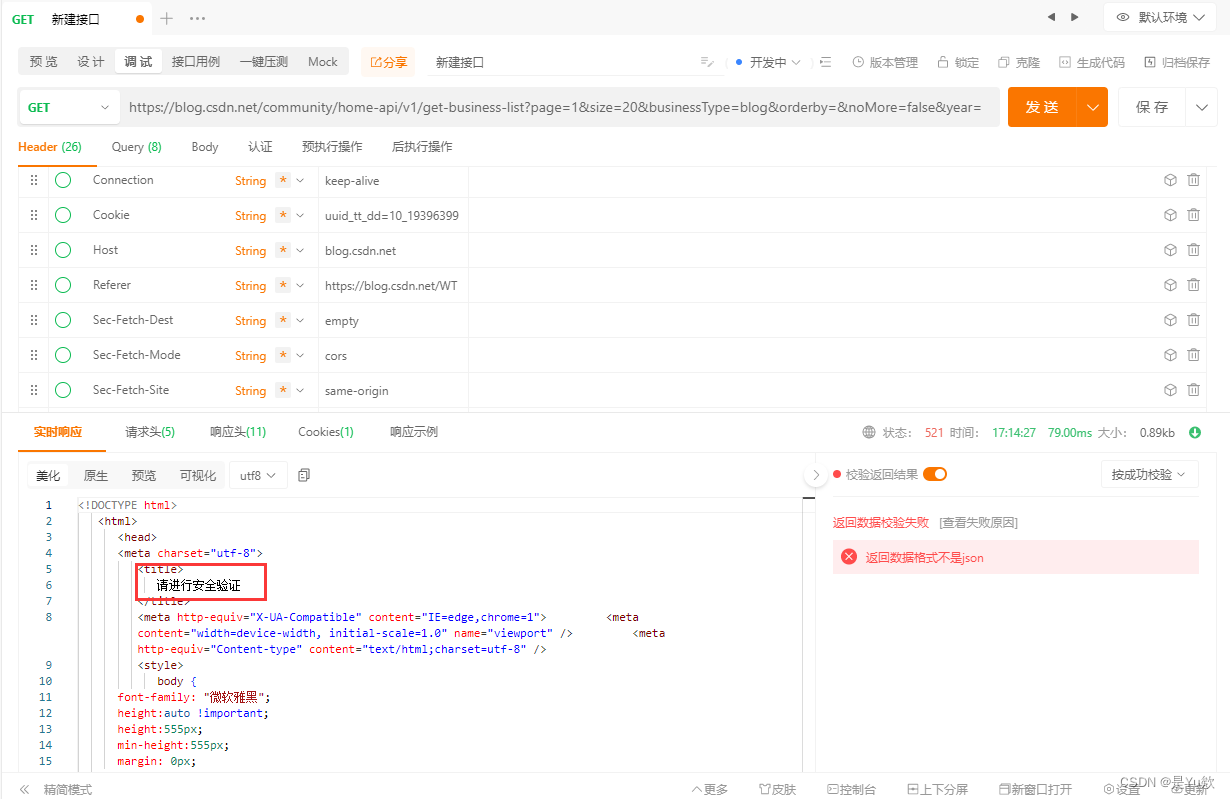This screenshot has height=799, width=1230.
Task: Delete the Sec-Fetch-Dest header with its trash icon
Action: click(1194, 320)
